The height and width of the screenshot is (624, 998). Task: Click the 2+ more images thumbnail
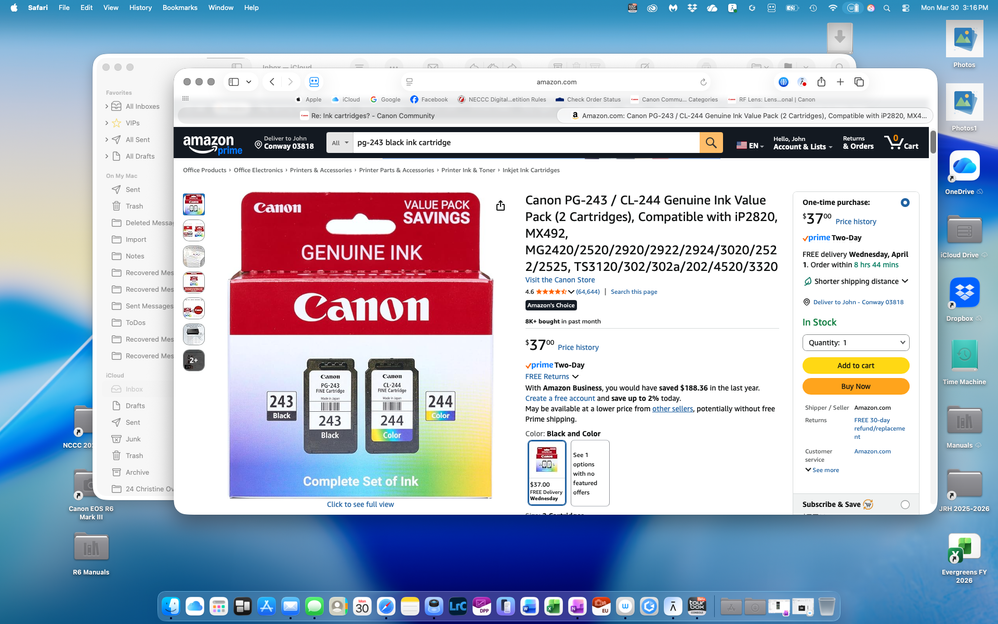pos(193,360)
